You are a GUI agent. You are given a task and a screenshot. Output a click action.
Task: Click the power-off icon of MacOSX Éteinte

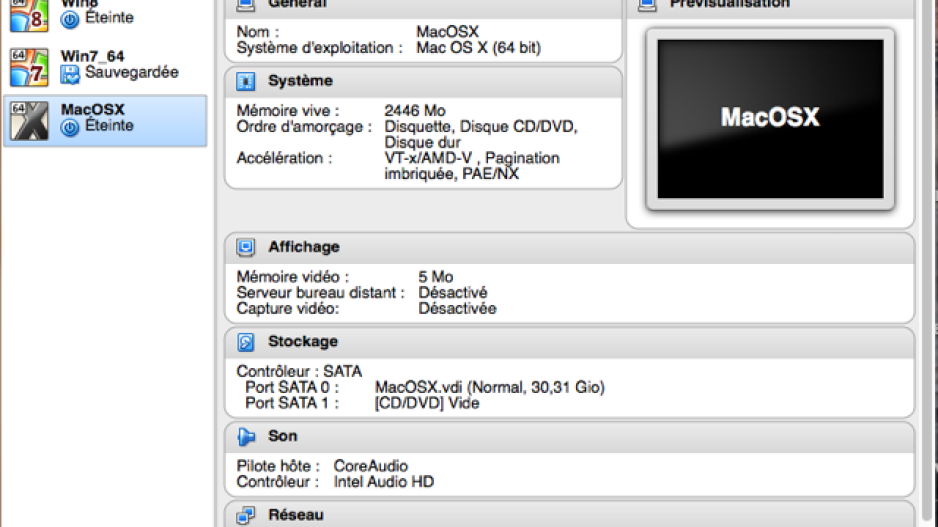(x=70, y=127)
